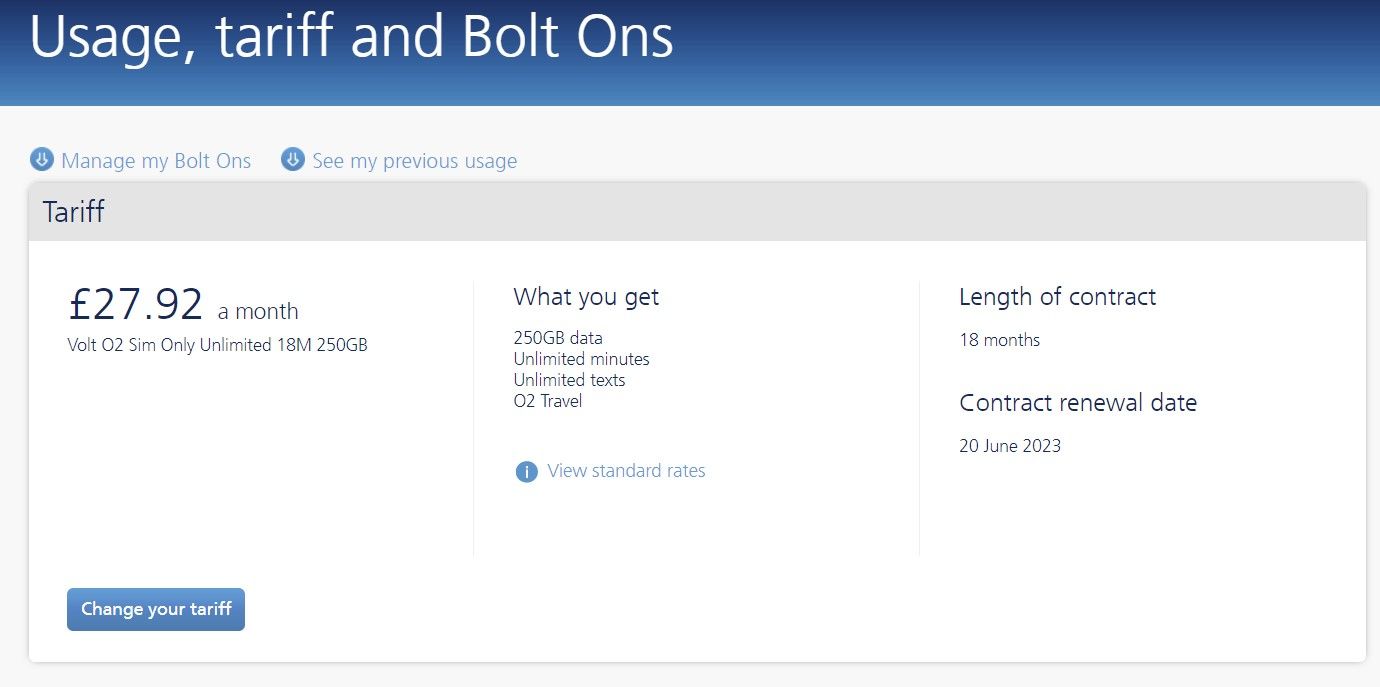Open Manage my Bolt Ons
Viewport: 1380px width, 687px height.
coord(156,160)
